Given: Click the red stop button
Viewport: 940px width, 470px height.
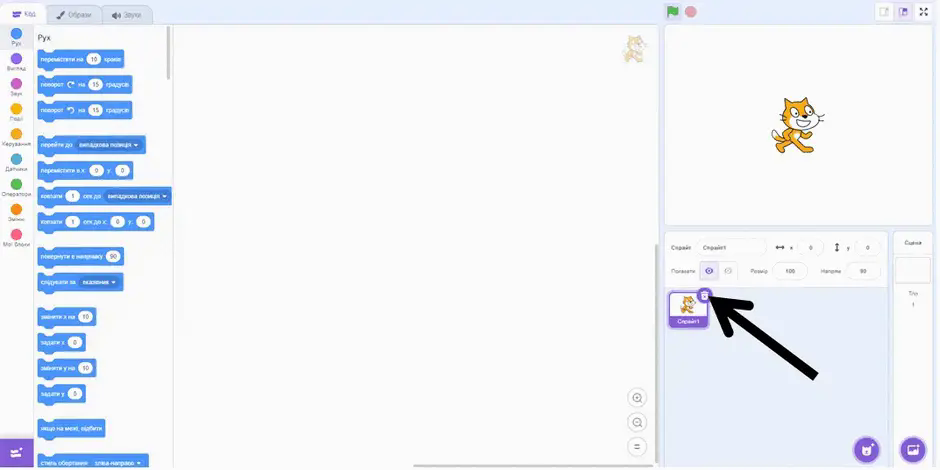Looking at the screenshot, I should click(x=691, y=11).
